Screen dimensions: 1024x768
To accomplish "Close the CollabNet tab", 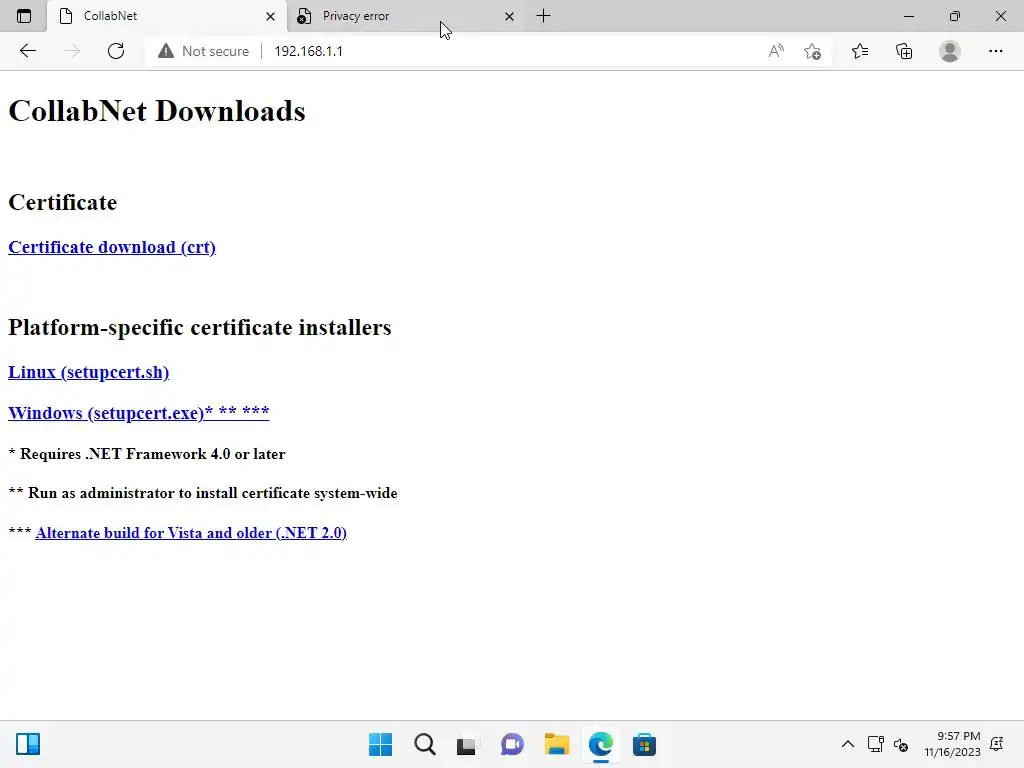I will coord(270,16).
